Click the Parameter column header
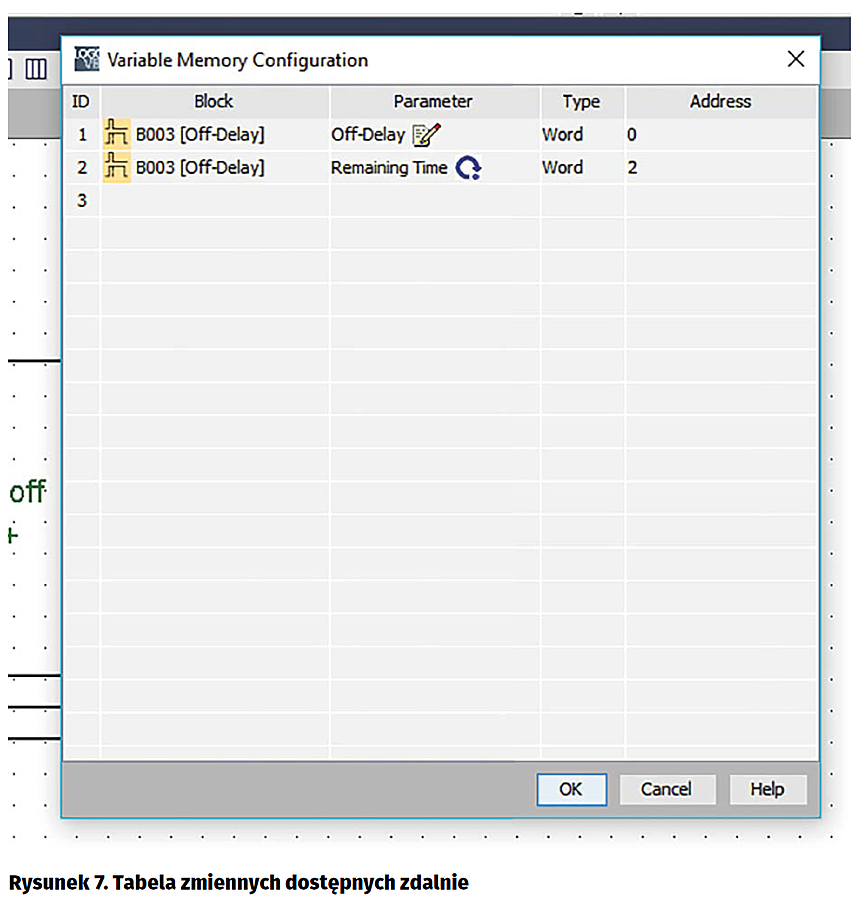The height and width of the screenshot is (900, 866). [433, 101]
